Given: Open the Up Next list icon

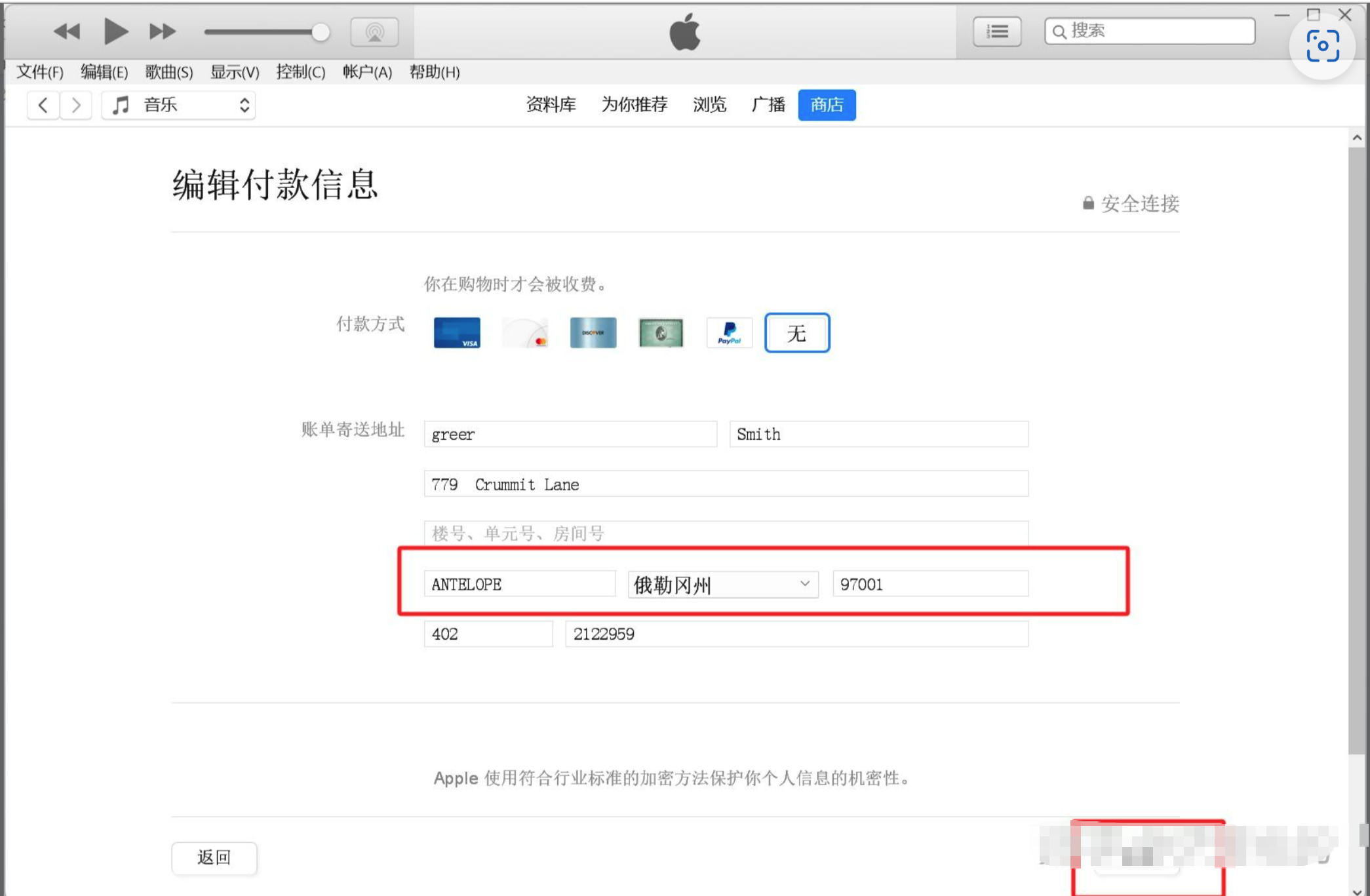Looking at the screenshot, I should [x=997, y=31].
